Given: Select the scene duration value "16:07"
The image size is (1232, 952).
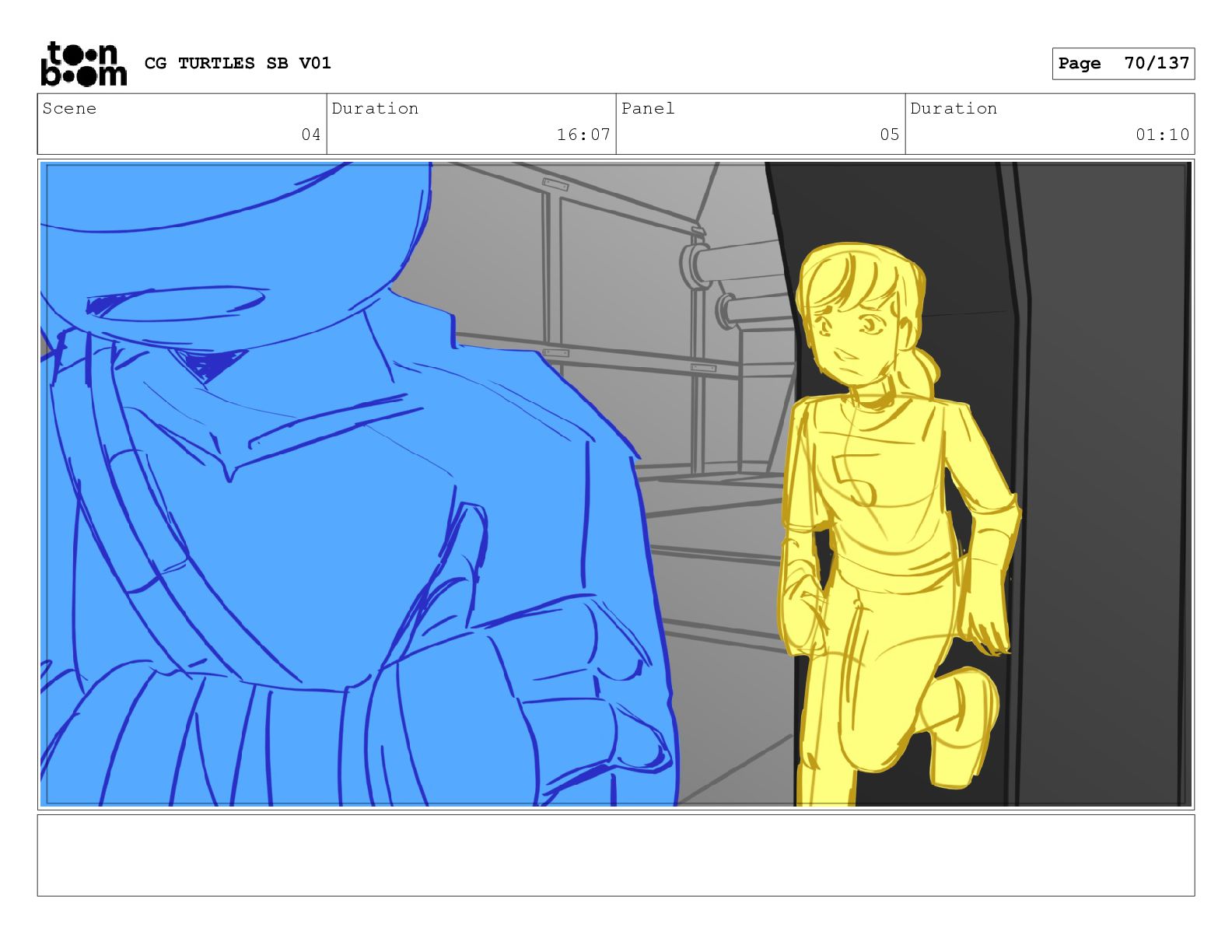Looking at the screenshot, I should tap(583, 135).
